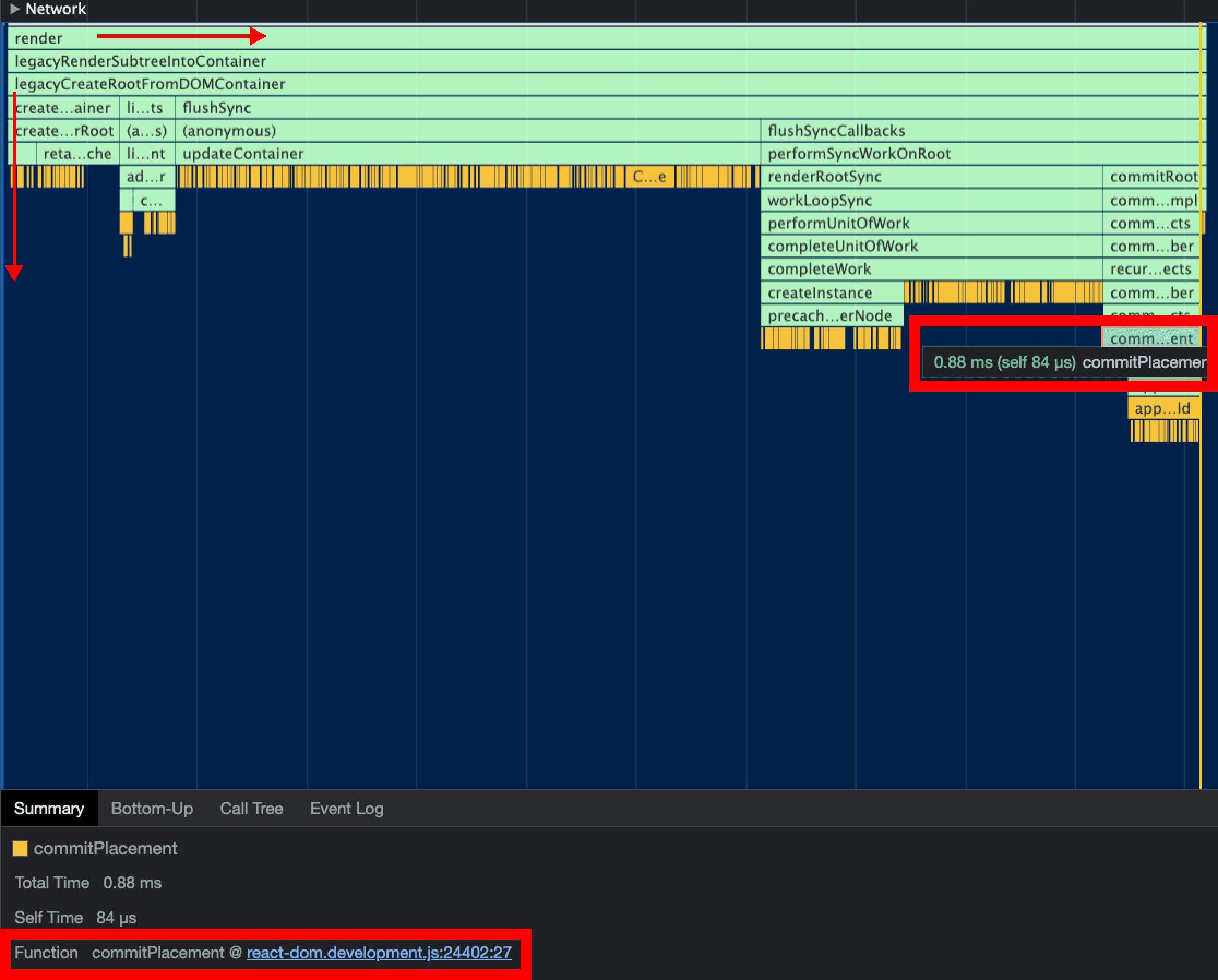Click the yellow app...ld flame bar
This screenshot has width=1218, height=980.
click(x=1163, y=408)
